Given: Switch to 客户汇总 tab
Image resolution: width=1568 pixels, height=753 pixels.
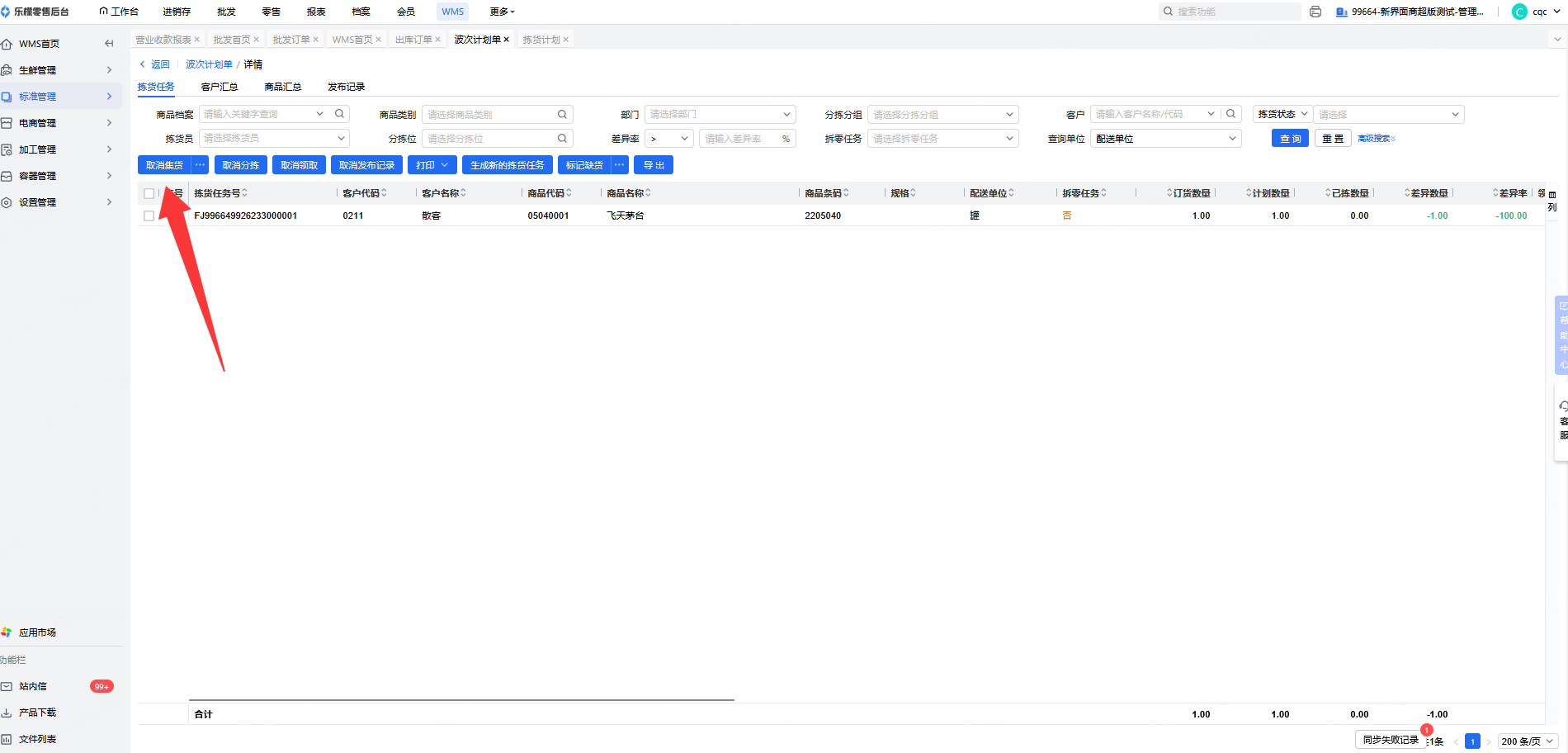Looking at the screenshot, I should click(x=220, y=87).
